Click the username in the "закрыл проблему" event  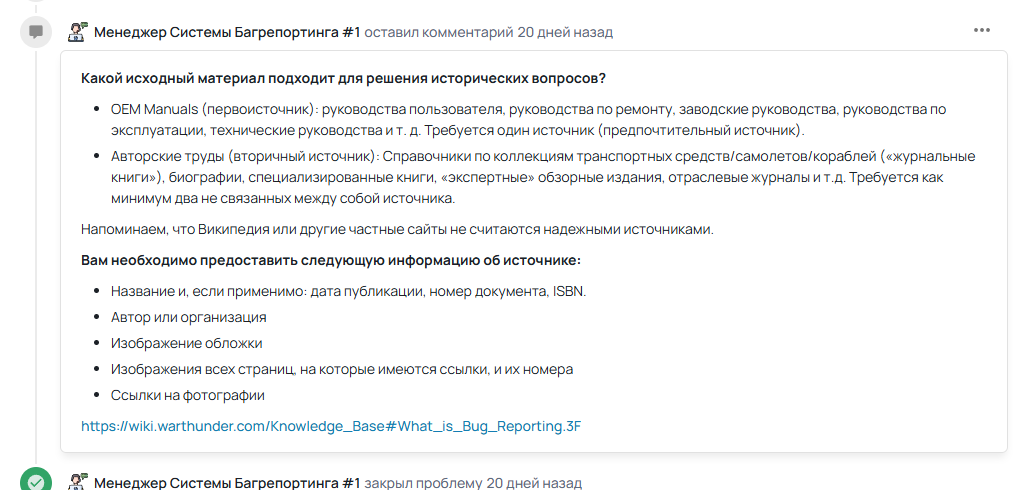pyautogui.click(x=227, y=483)
